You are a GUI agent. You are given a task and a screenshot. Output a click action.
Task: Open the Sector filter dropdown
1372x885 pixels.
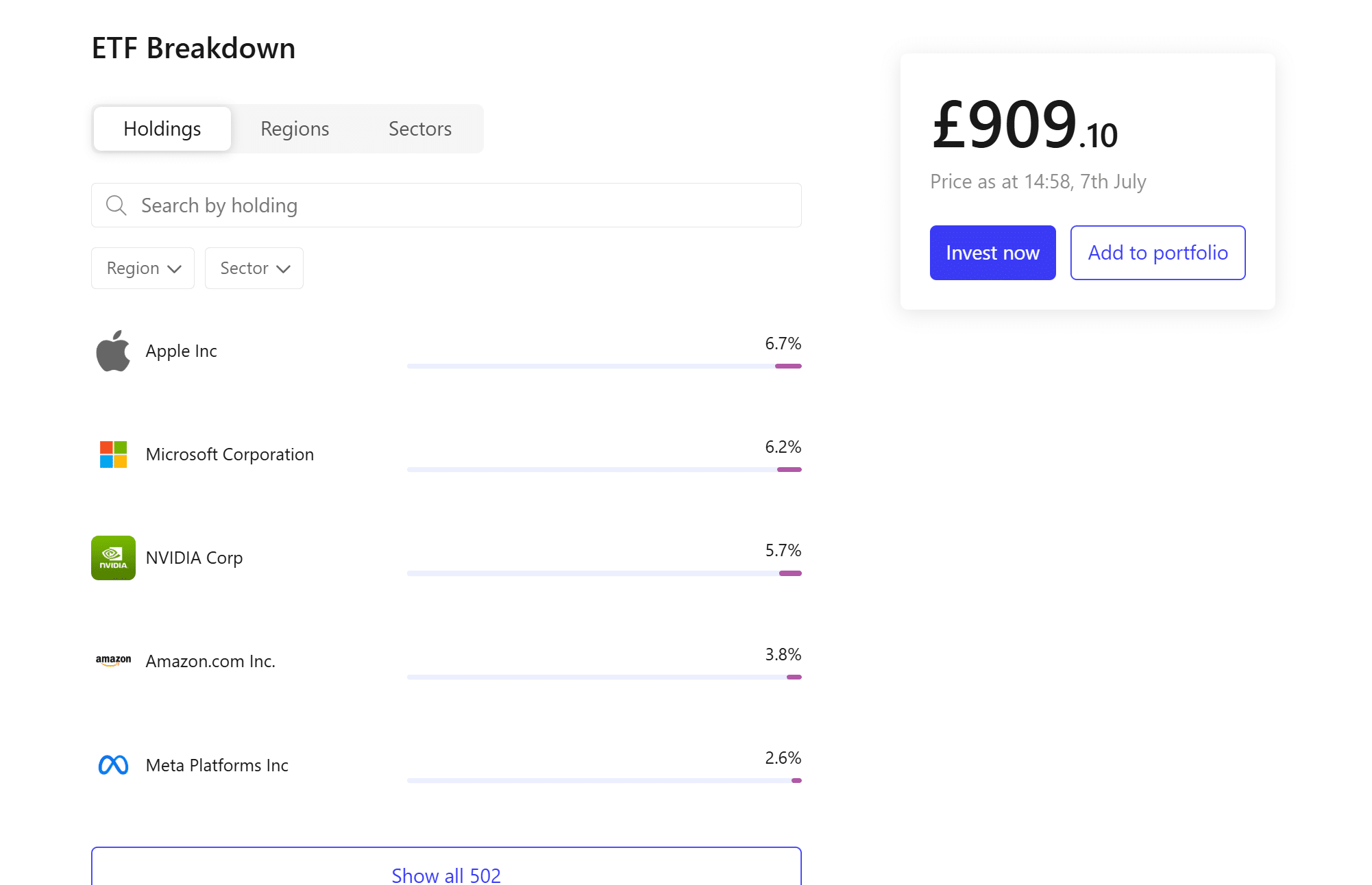click(x=254, y=268)
